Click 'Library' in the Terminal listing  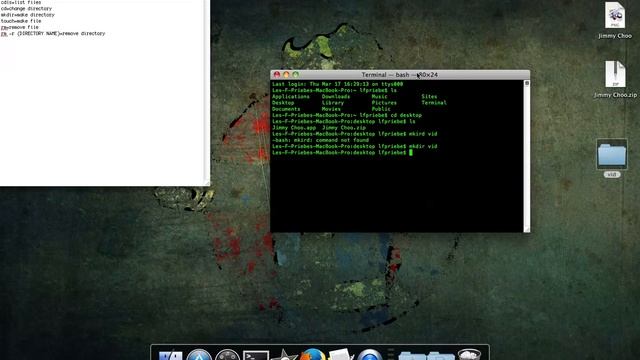[x=333, y=103]
